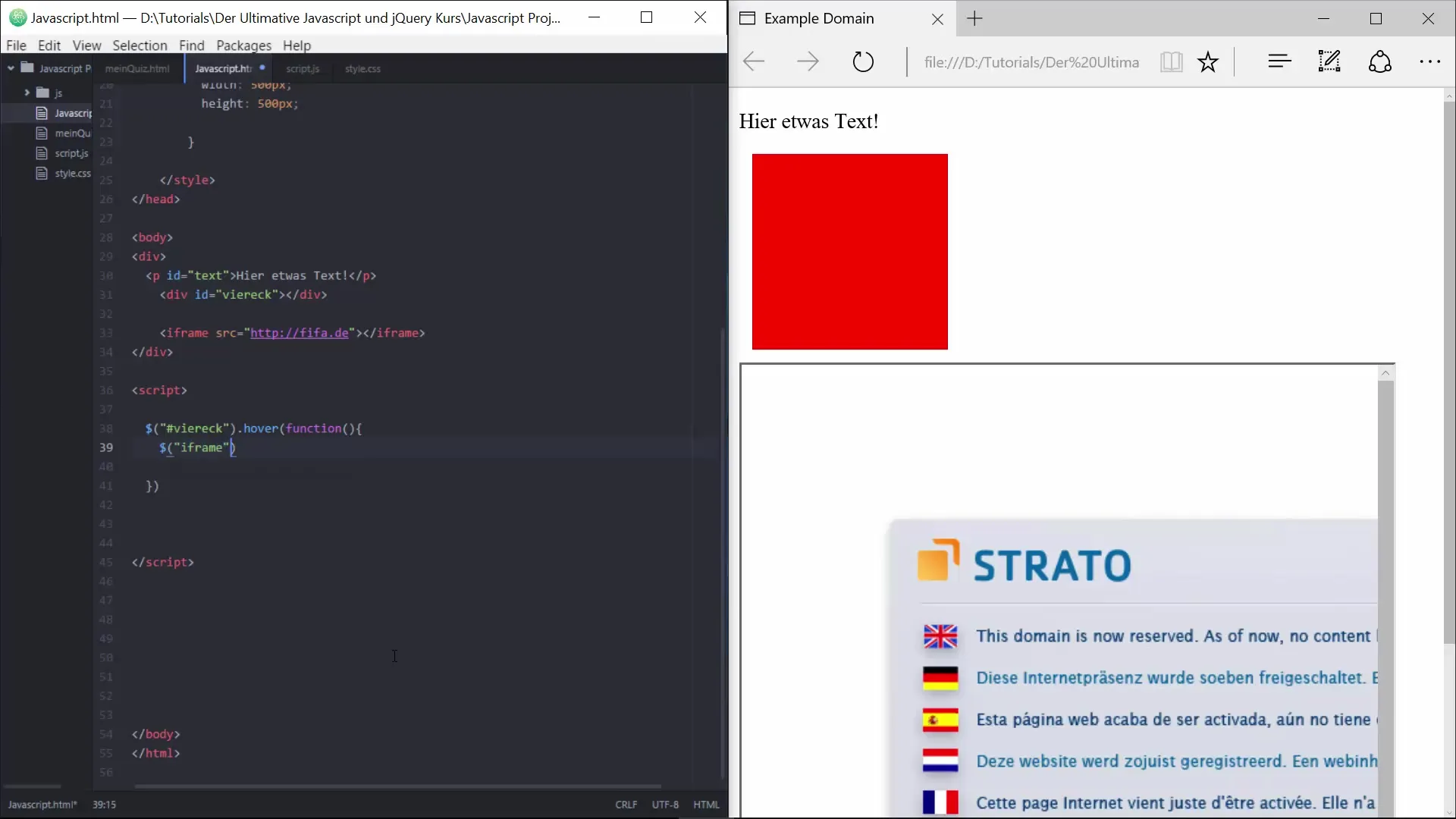
Task: Click the browser forward arrow
Action: pyautogui.click(x=808, y=61)
